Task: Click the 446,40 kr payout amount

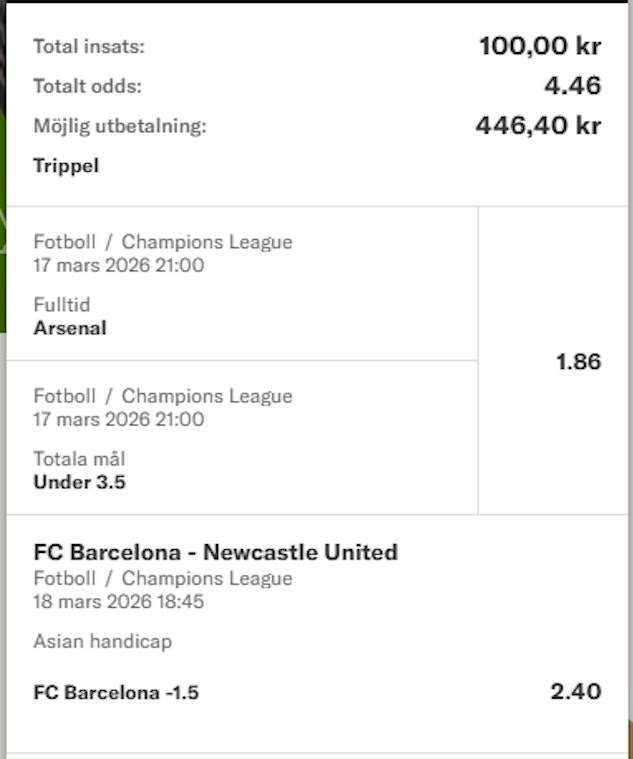Action: [x=538, y=126]
